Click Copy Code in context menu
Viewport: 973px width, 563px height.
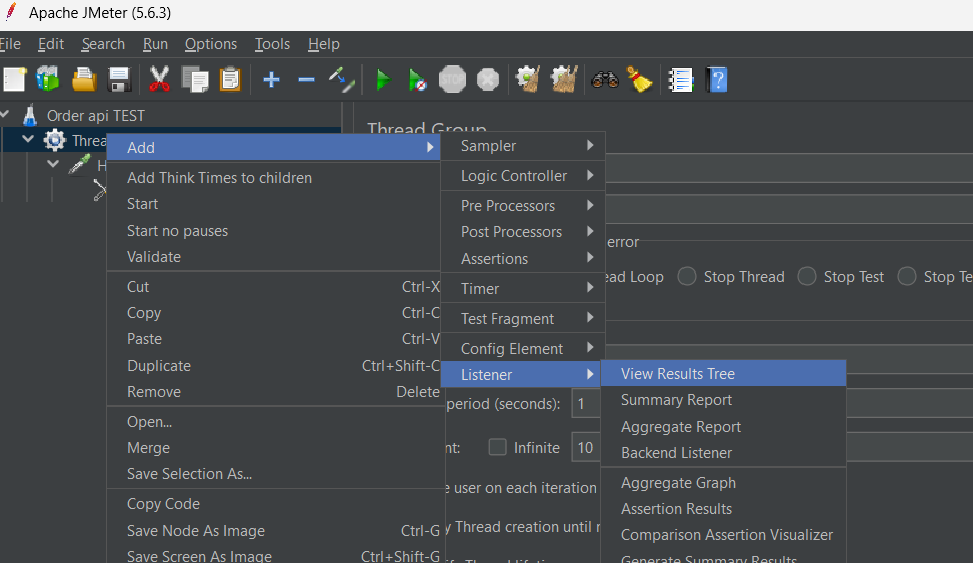(x=274, y=503)
